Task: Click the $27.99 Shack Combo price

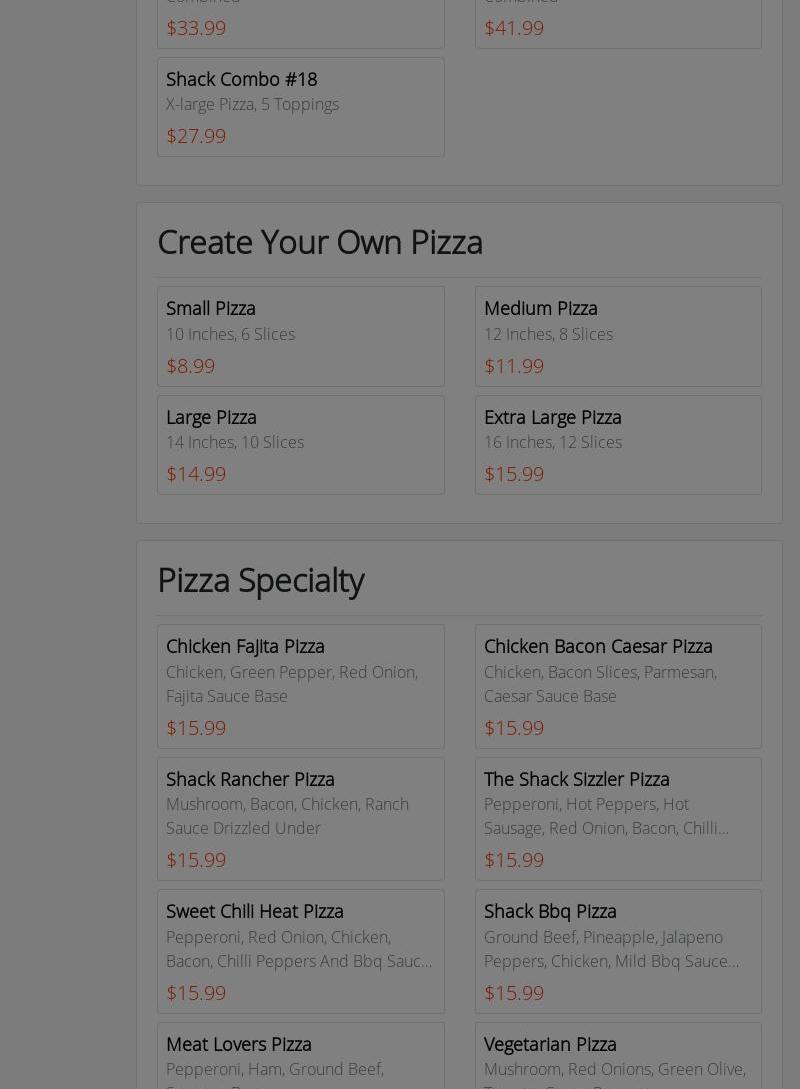Action: 196,136
